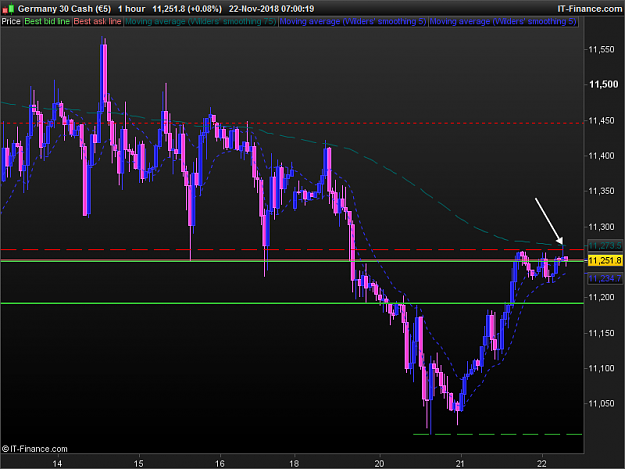The image size is (625, 469).
Task: Click the 11,050 price axis label
Action: 601,404
